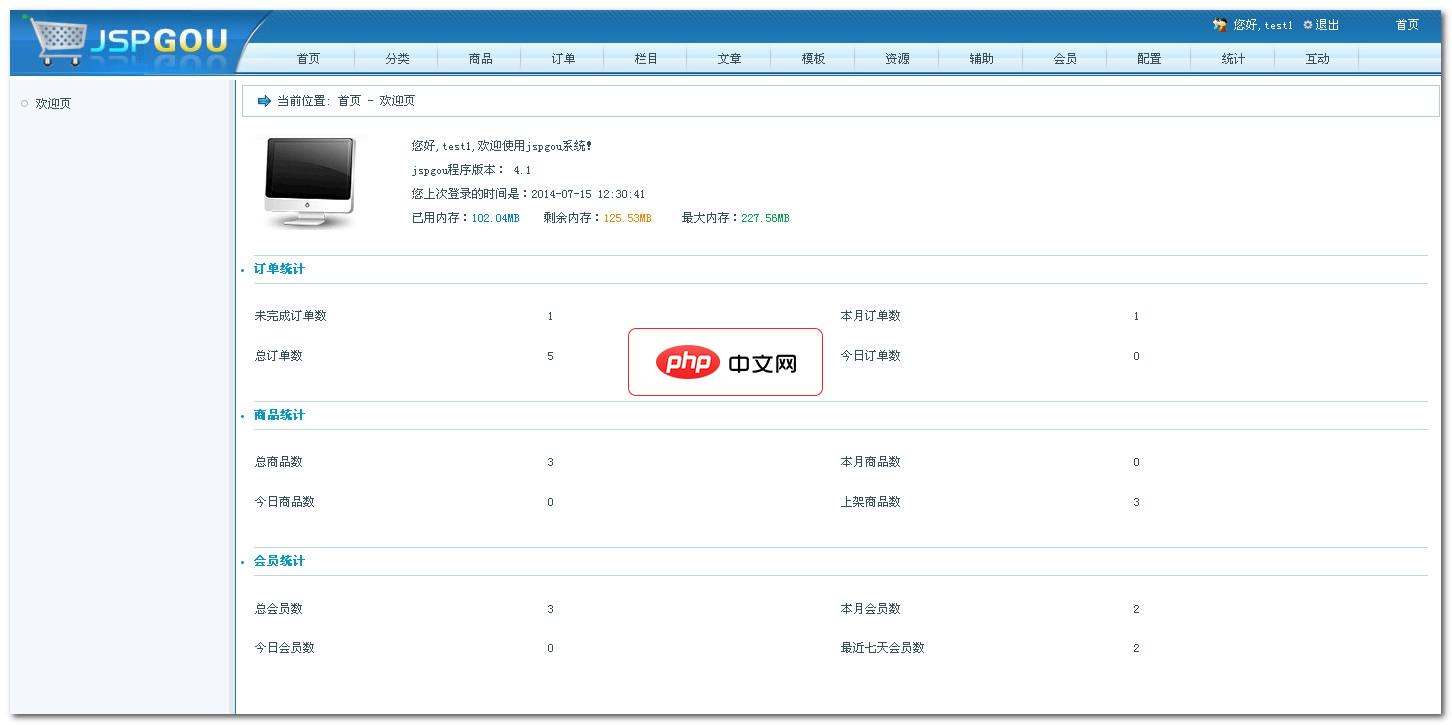Open the 配置 navigation menu
1452x725 pixels.
coord(1148,58)
